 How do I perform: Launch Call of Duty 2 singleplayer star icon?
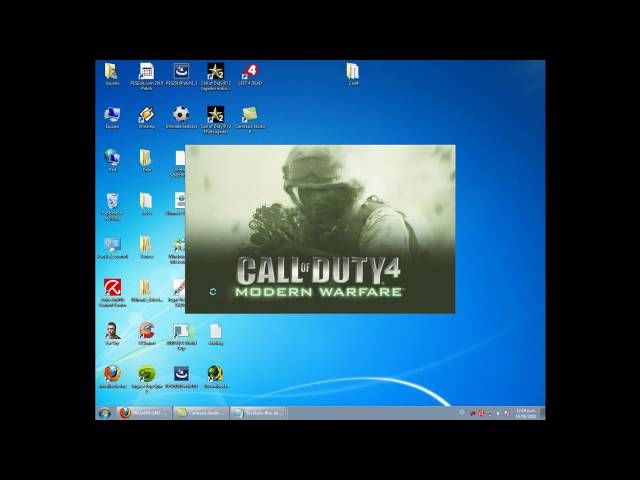point(216,76)
